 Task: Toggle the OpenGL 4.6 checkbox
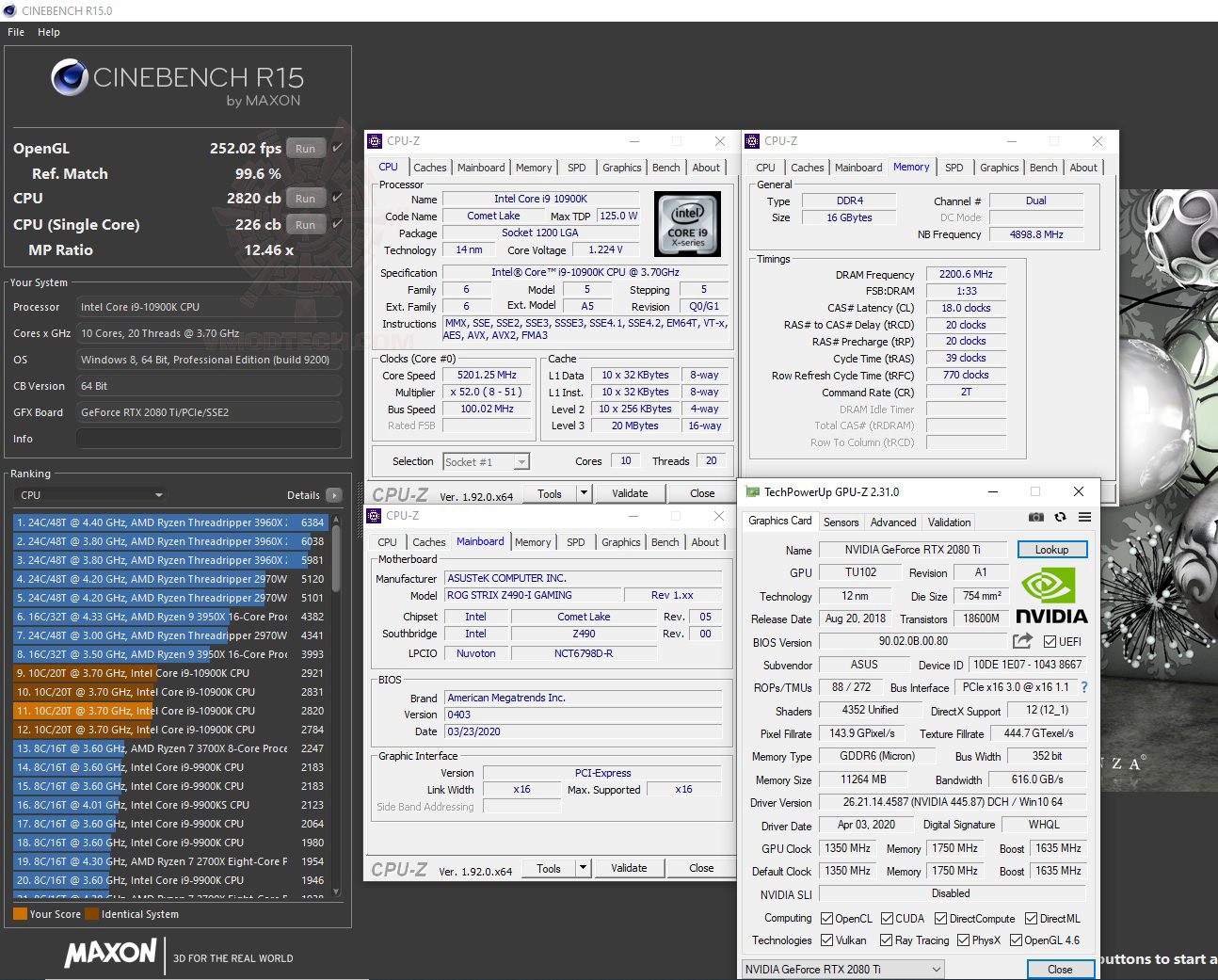tap(1016, 940)
